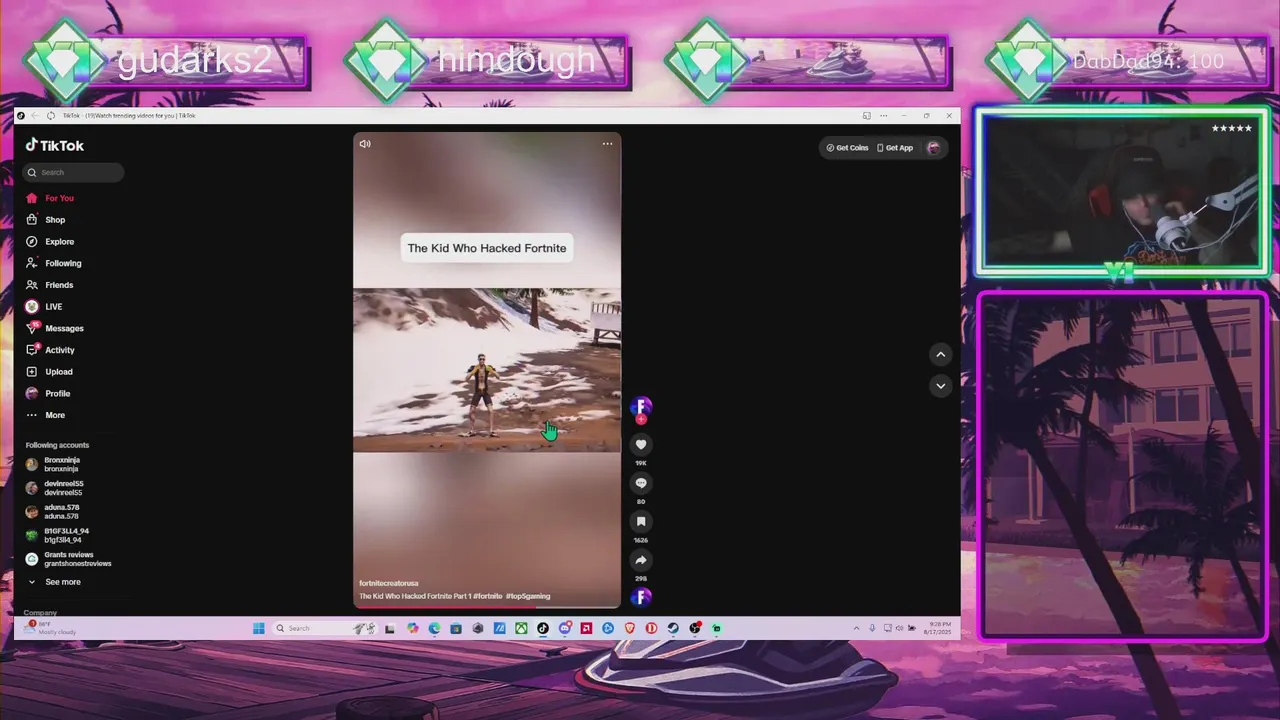
Task: Open the fortnitecreatorusa username on the video
Action: point(389,583)
